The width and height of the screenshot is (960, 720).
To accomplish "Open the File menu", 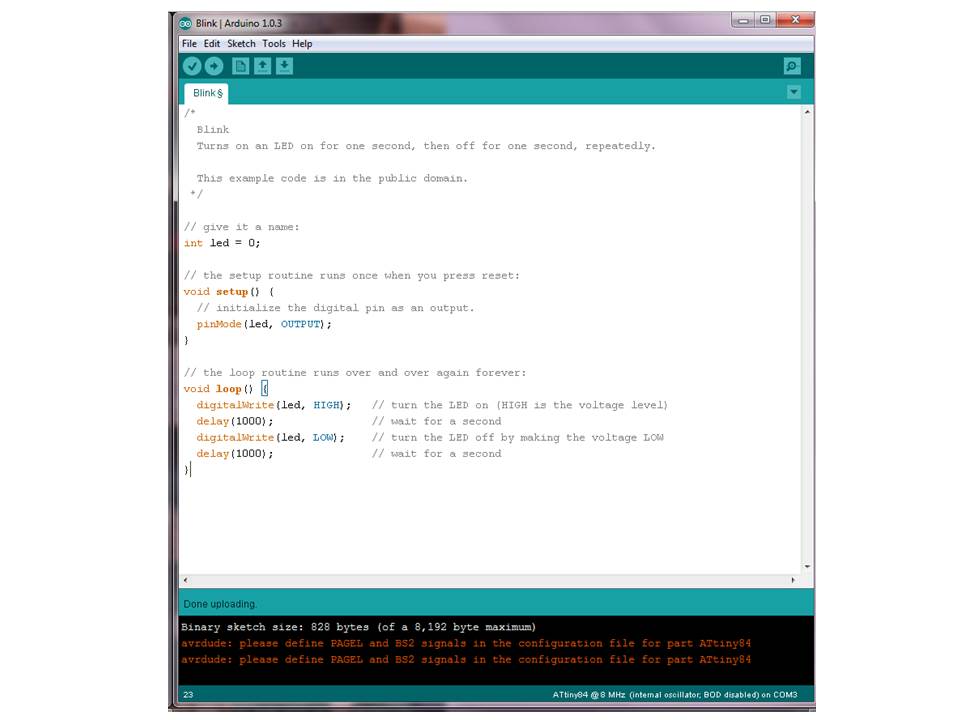I will [189, 43].
